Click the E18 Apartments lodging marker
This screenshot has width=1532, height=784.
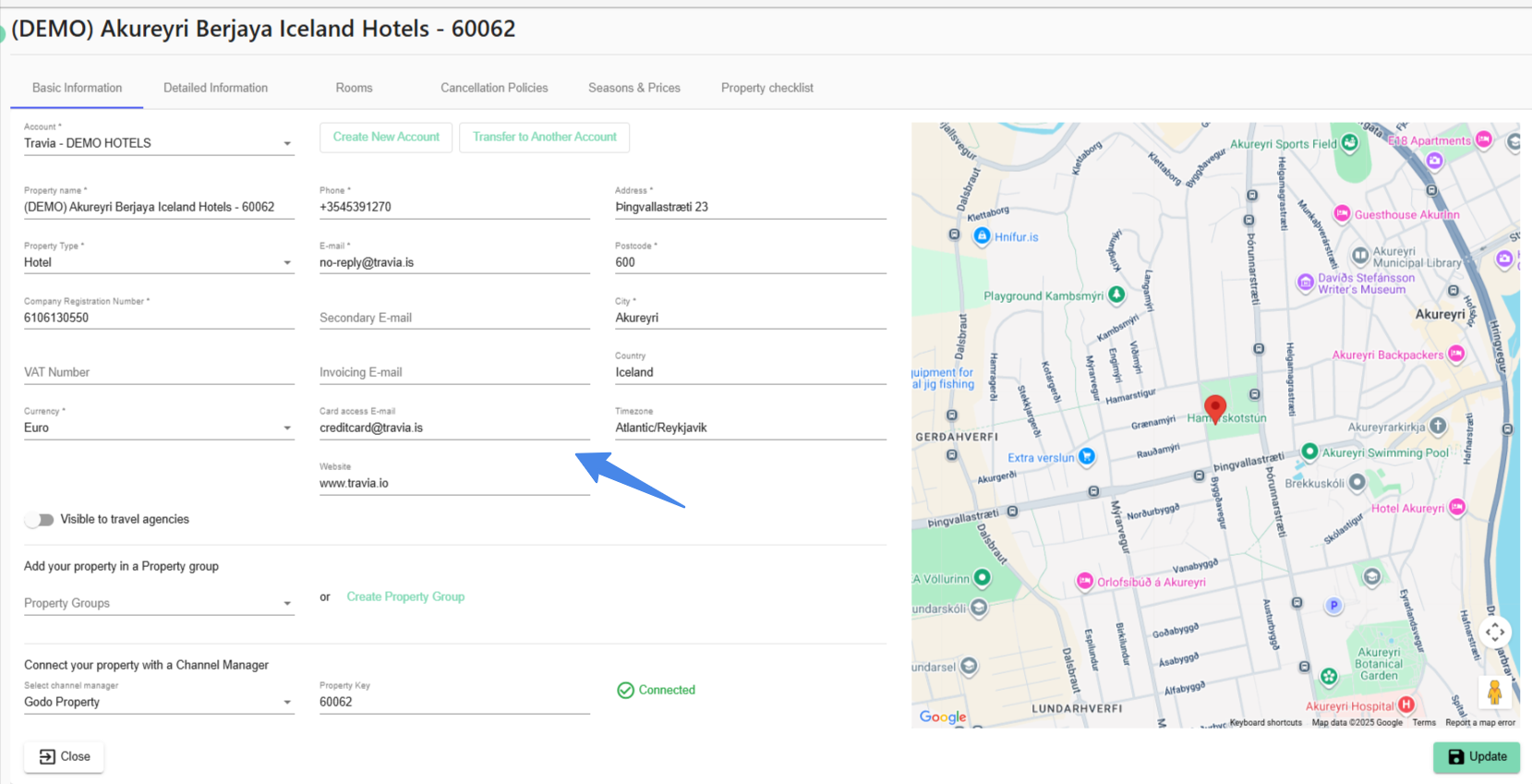(1483, 139)
